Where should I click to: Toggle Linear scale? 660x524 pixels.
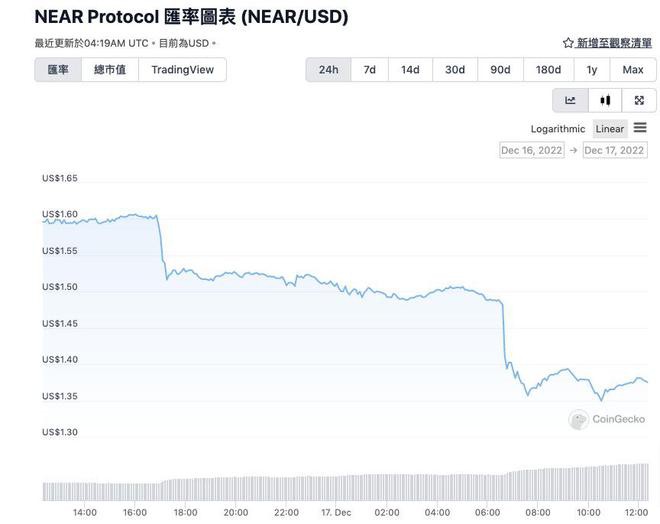[610, 129]
